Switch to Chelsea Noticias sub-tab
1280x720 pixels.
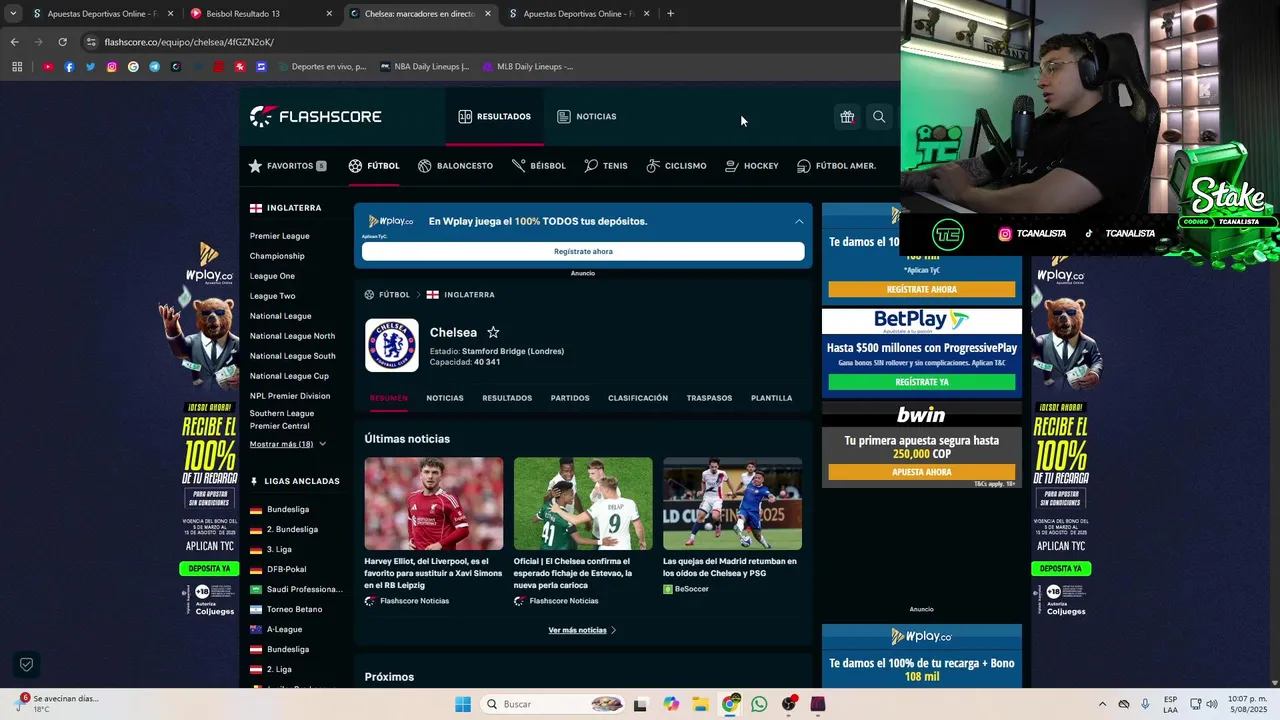[x=445, y=398]
